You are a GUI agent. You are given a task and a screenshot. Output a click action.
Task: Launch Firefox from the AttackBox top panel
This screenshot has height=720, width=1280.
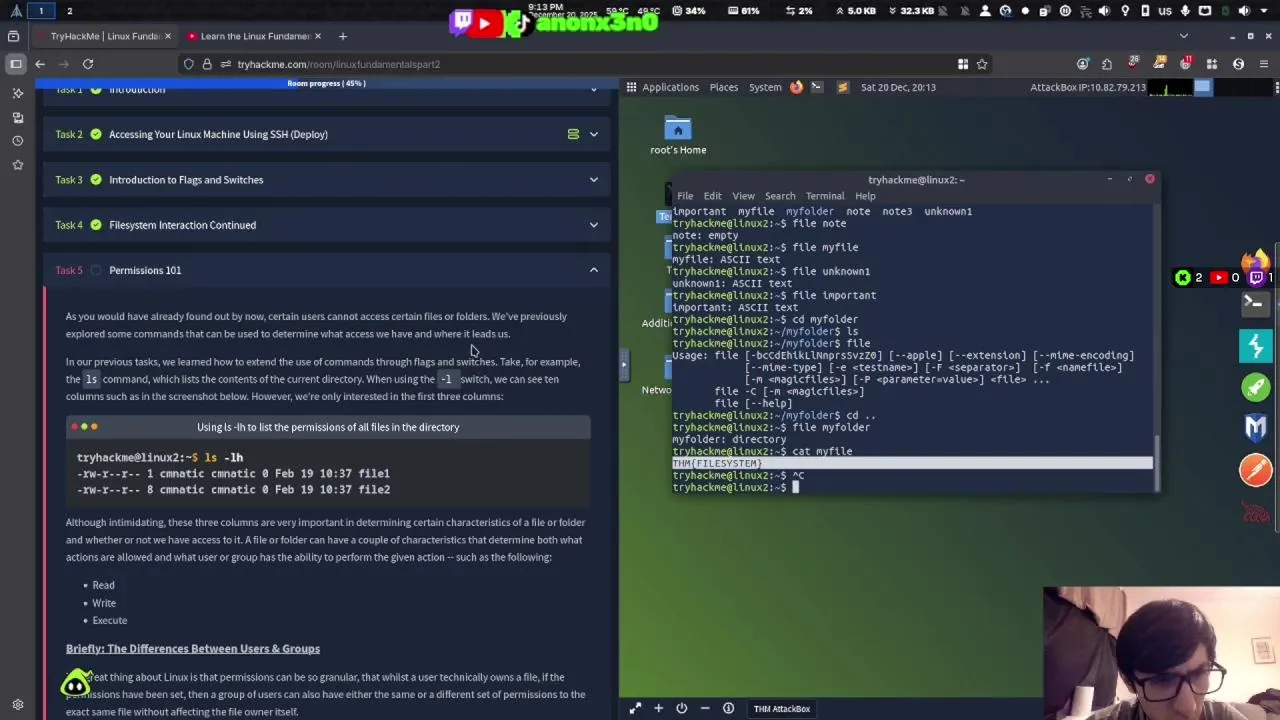[796, 87]
